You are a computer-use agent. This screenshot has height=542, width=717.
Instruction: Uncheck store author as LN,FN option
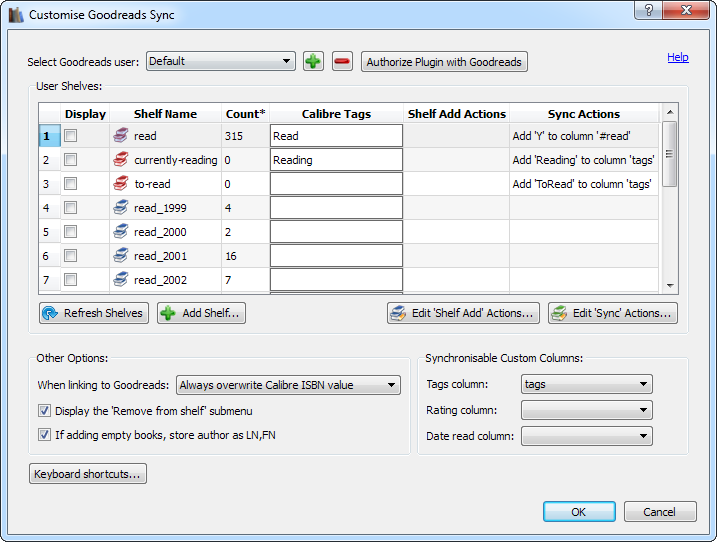(x=44, y=435)
